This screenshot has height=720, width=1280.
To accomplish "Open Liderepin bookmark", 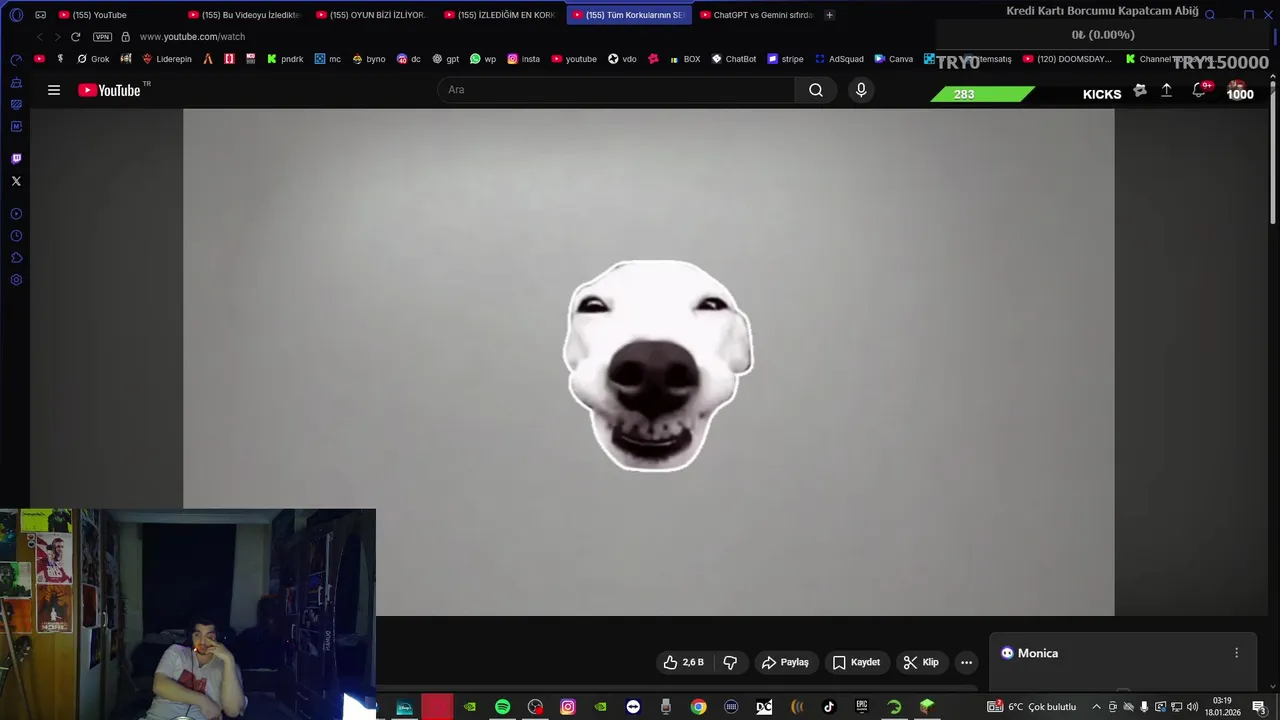I will click(166, 59).
